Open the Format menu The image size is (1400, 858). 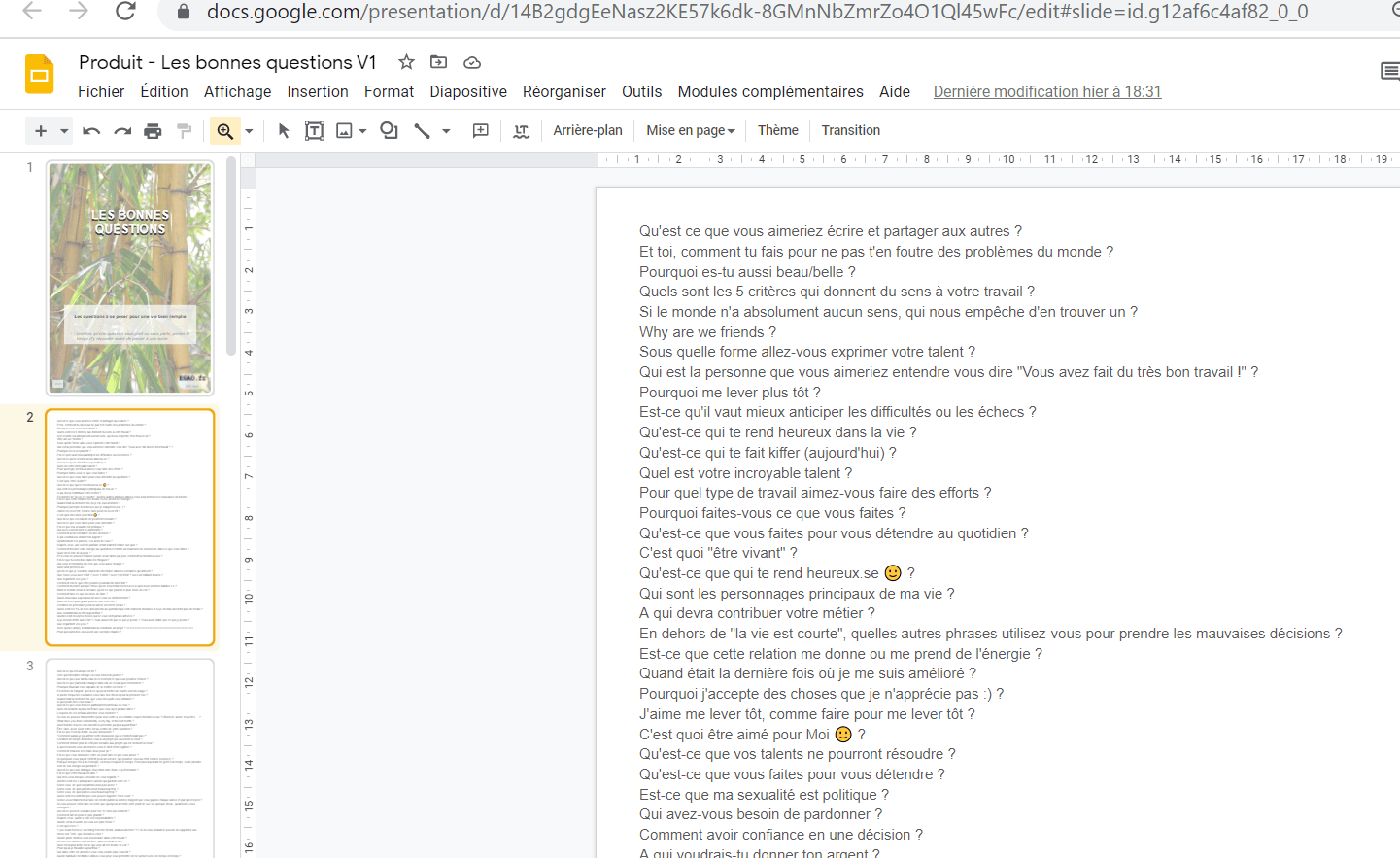pyautogui.click(x=390, y=91)
